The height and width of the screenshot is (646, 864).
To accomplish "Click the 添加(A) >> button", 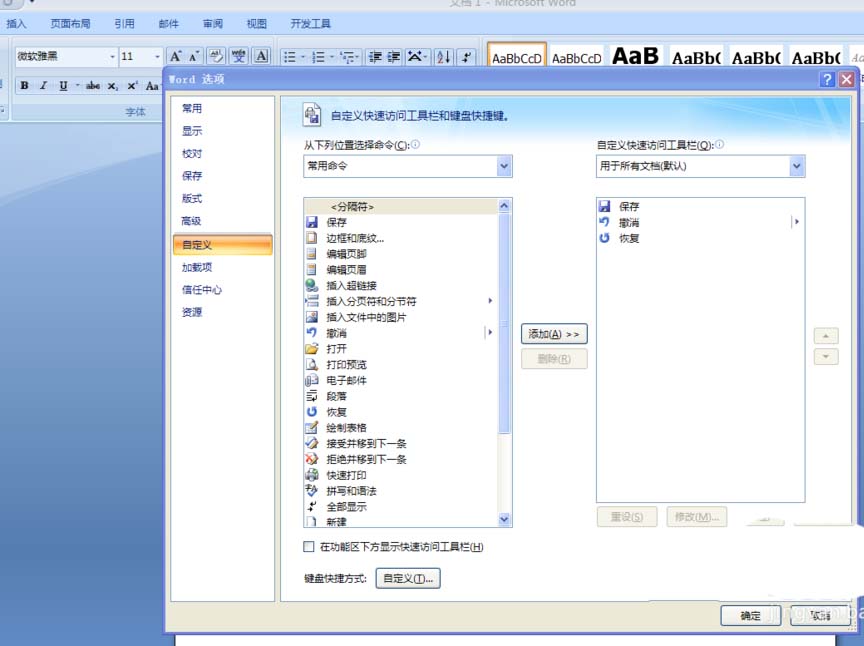I will click(554, 334).
